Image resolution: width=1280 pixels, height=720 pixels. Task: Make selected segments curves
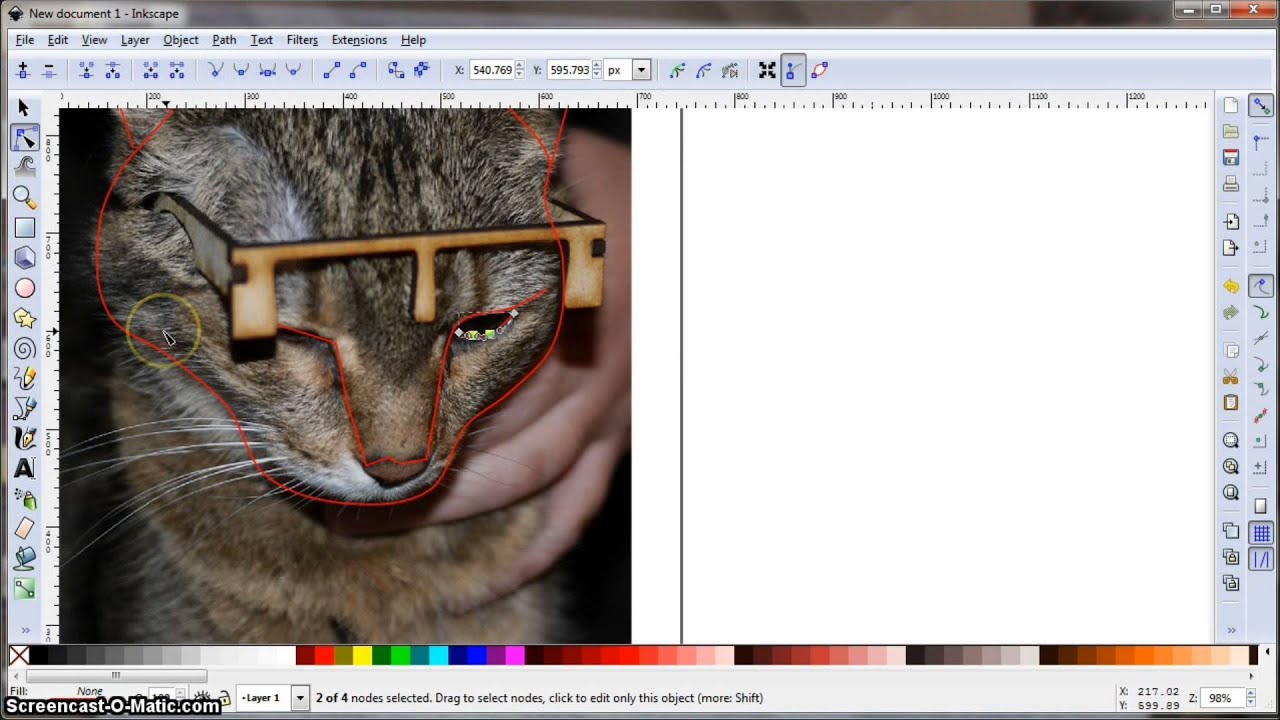[x=357, y=70]
